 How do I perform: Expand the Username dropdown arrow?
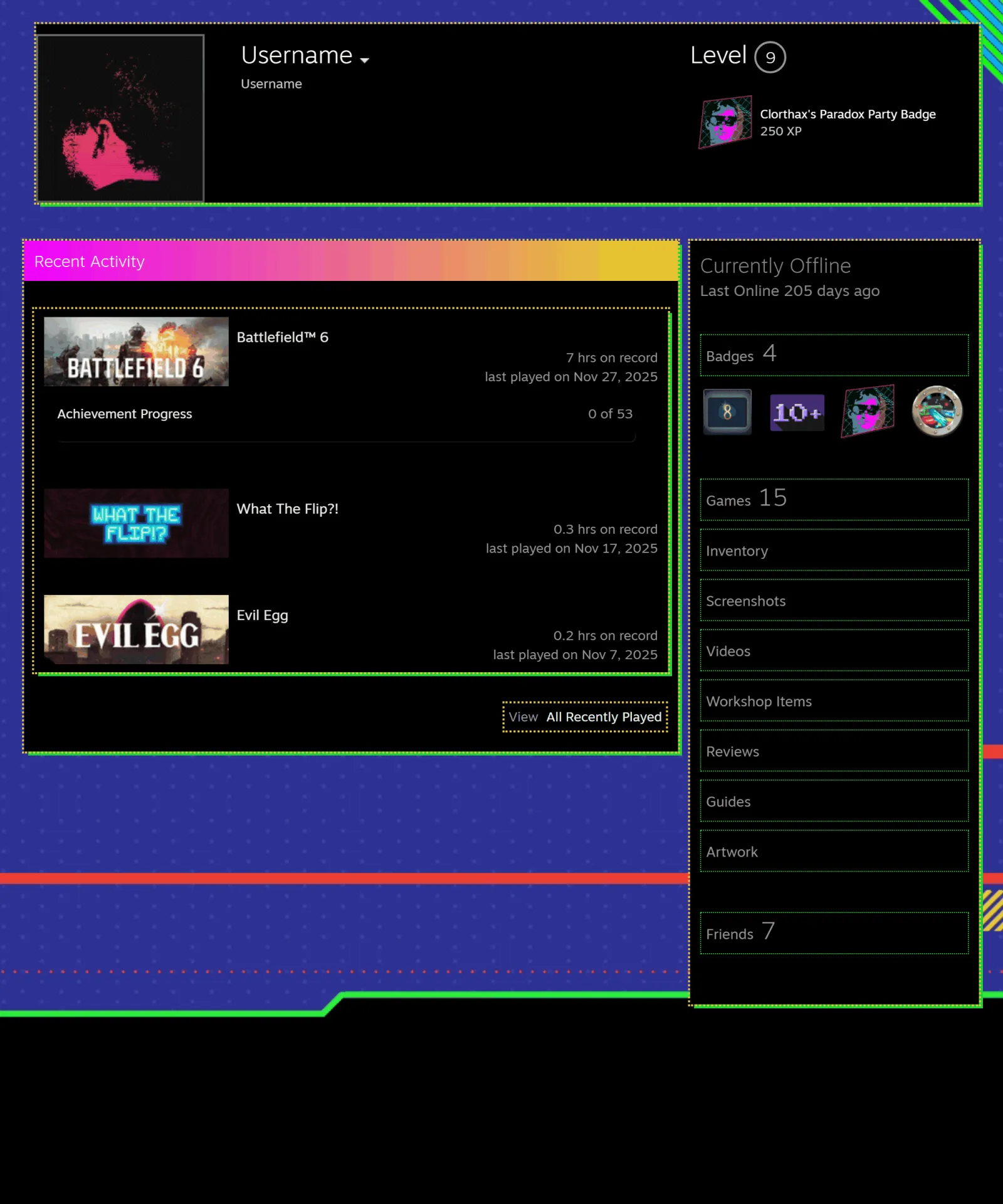[364, 60]
